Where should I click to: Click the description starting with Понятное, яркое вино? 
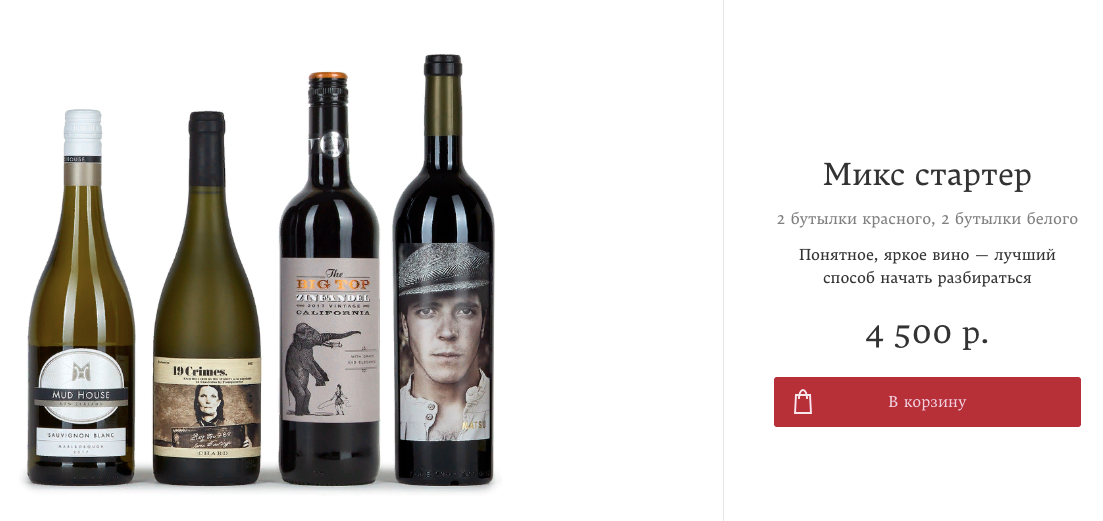click(x=927, y=266)
